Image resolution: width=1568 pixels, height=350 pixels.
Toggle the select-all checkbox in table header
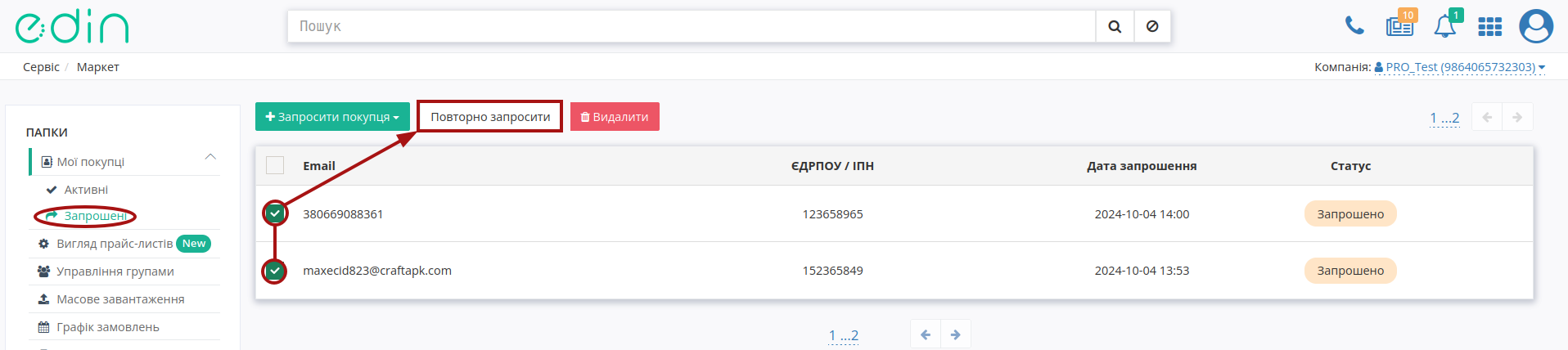[x=275, y=165]
